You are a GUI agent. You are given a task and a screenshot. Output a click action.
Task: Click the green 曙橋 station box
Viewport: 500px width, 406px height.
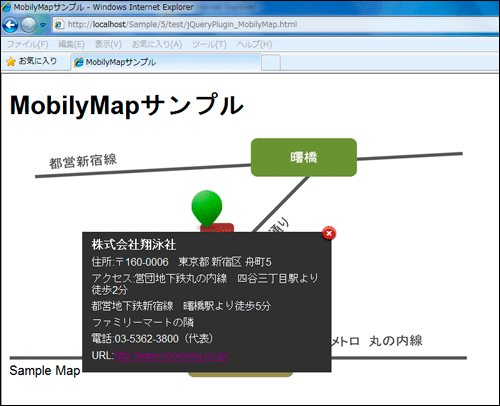[304, 157]
